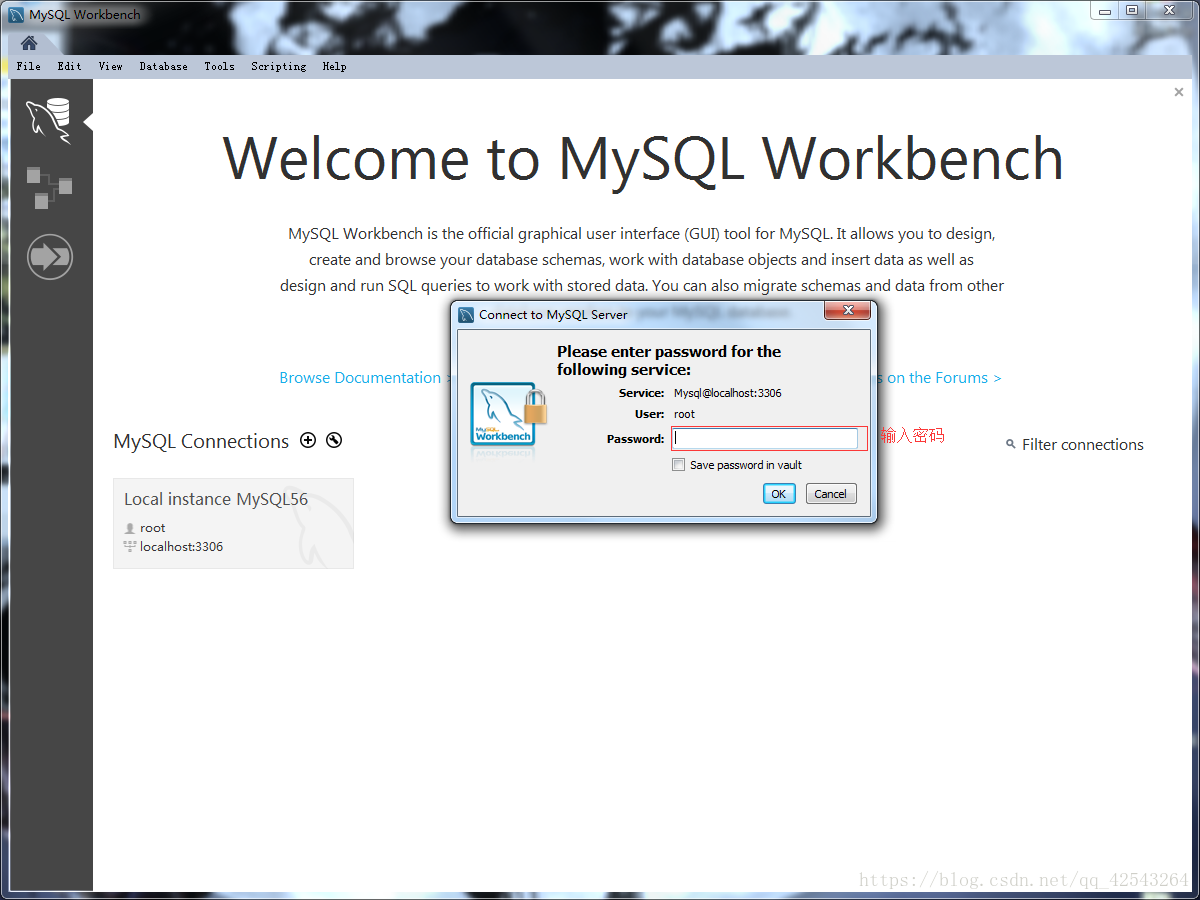Open the Database menu

point(163,66)
